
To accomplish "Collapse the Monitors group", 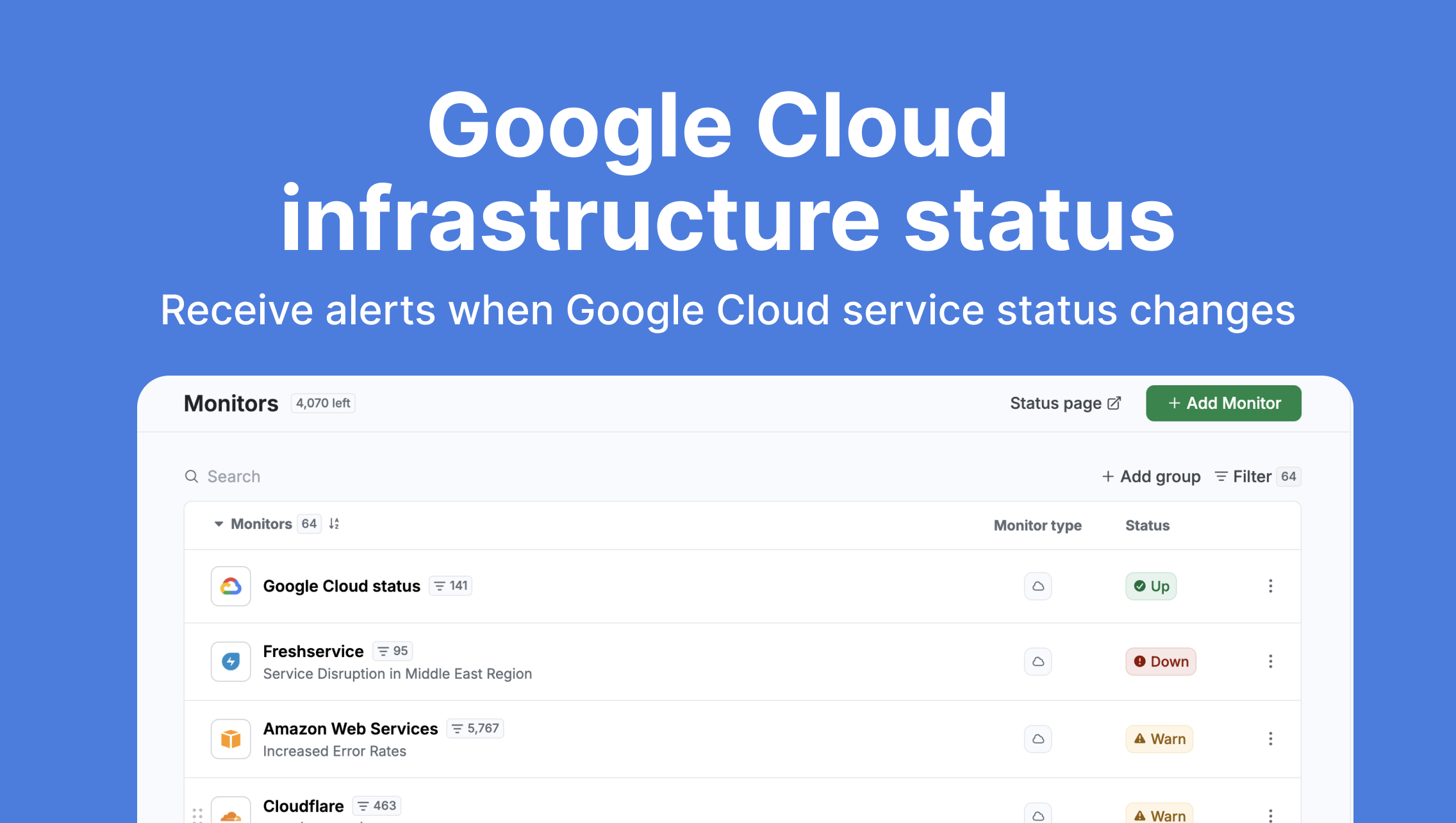I will [x=219, y=524].
